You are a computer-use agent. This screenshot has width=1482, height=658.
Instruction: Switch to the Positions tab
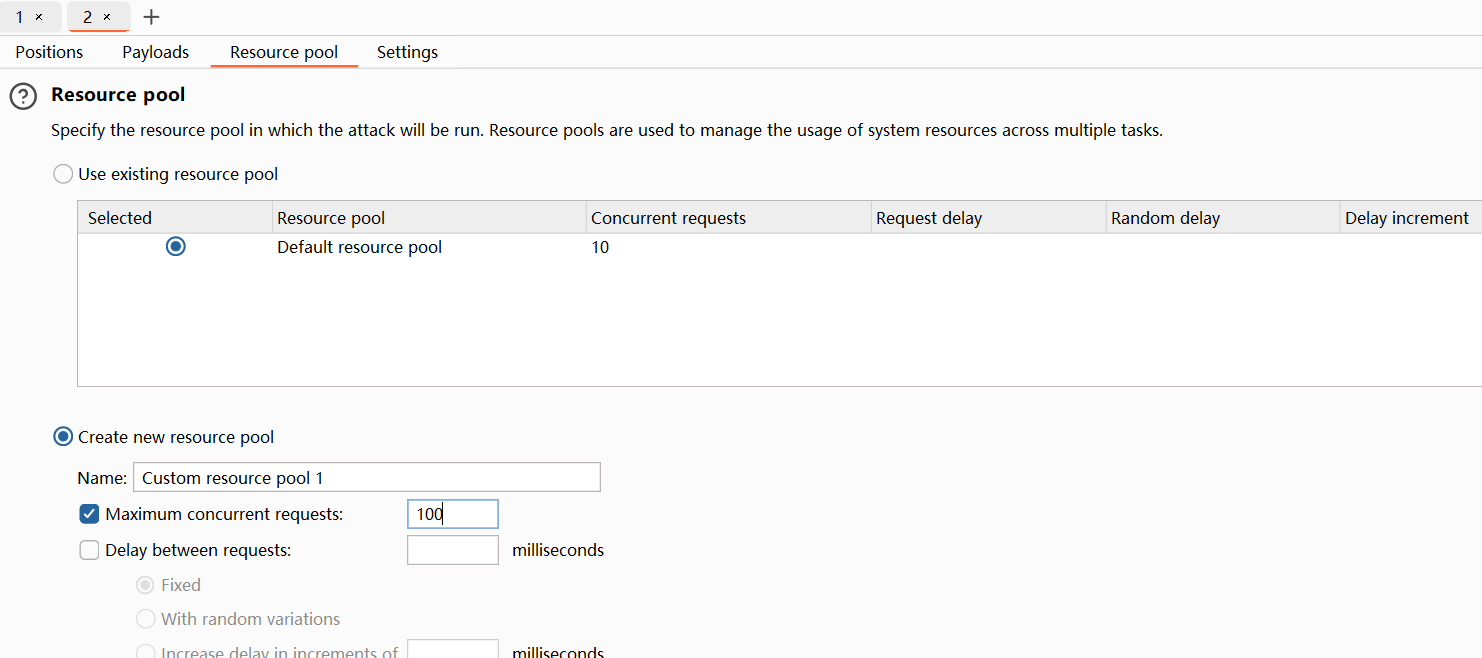49,52
